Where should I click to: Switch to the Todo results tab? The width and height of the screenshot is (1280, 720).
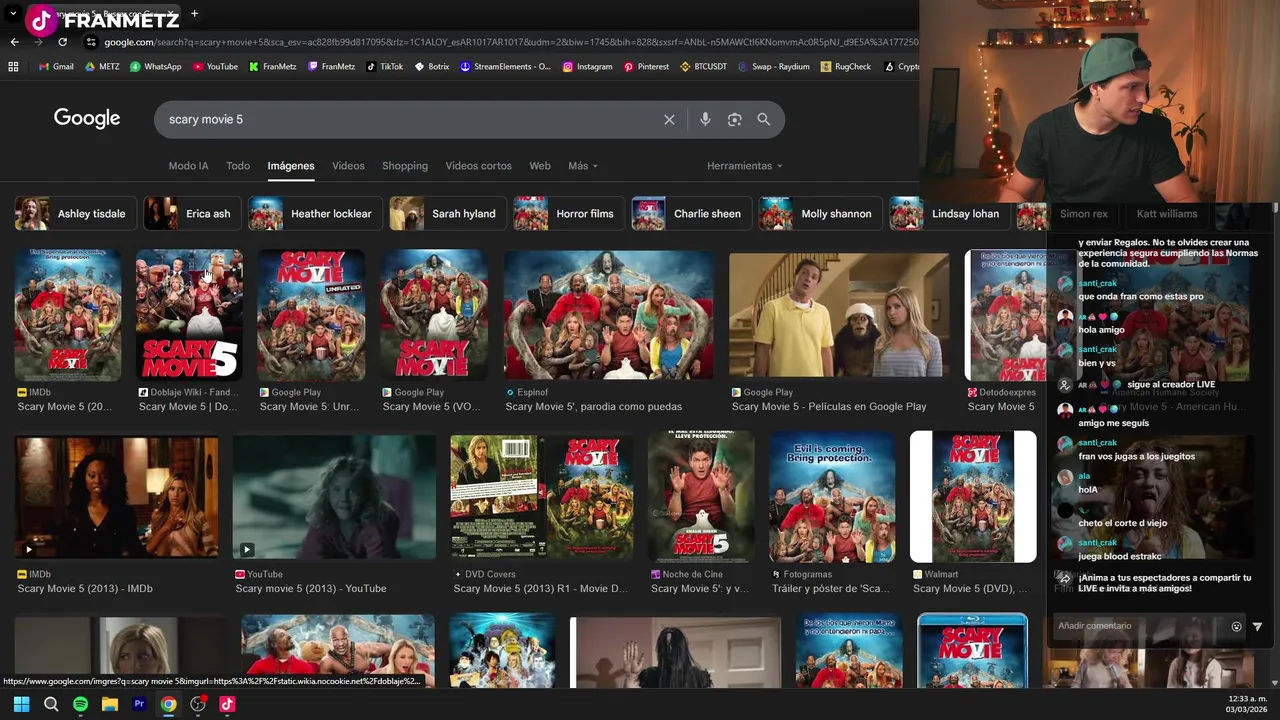coord(238,166)
